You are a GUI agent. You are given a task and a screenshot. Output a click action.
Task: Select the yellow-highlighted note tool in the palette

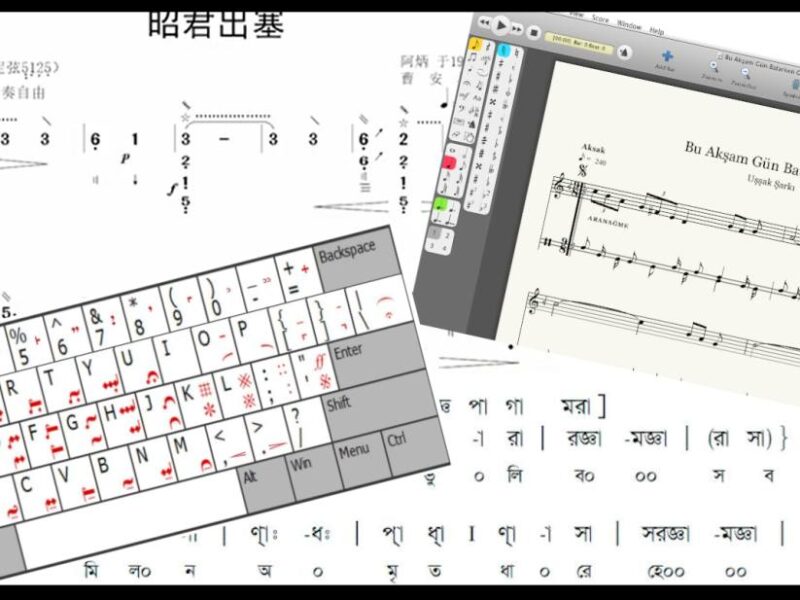(x=476, y=44)
